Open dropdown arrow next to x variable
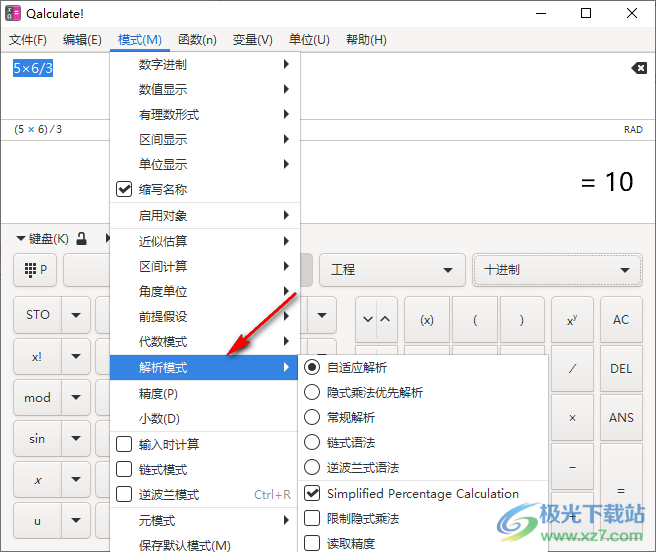 click(76, 480)
